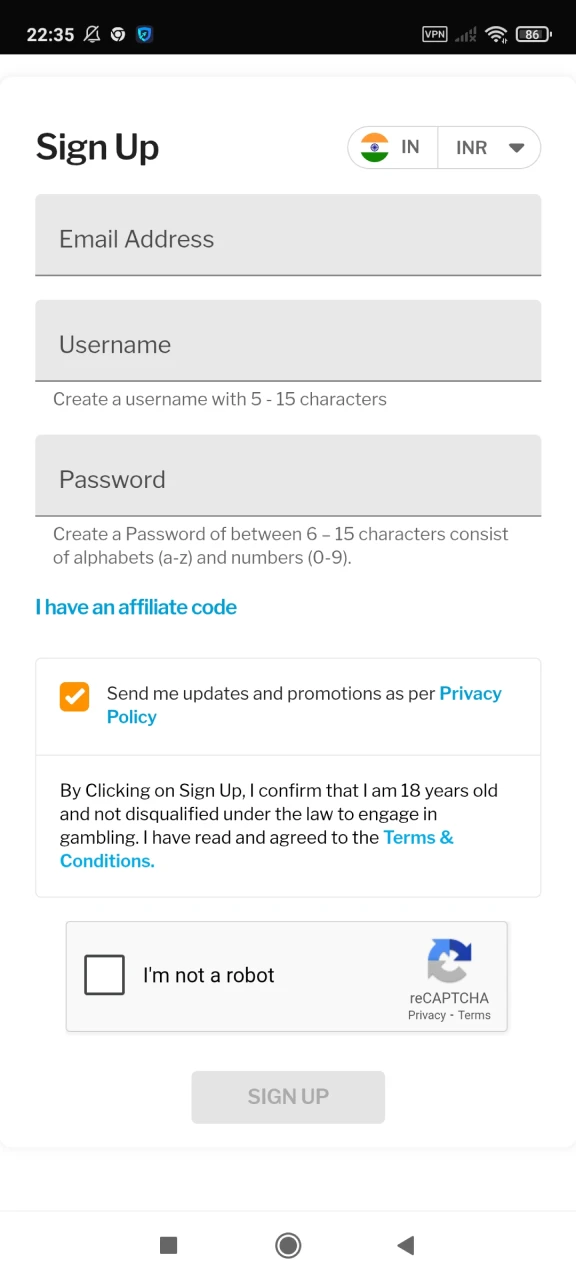Screen dimensions: 576x1280
Task: Focus the Username field
Action: [x=288, y=341]
